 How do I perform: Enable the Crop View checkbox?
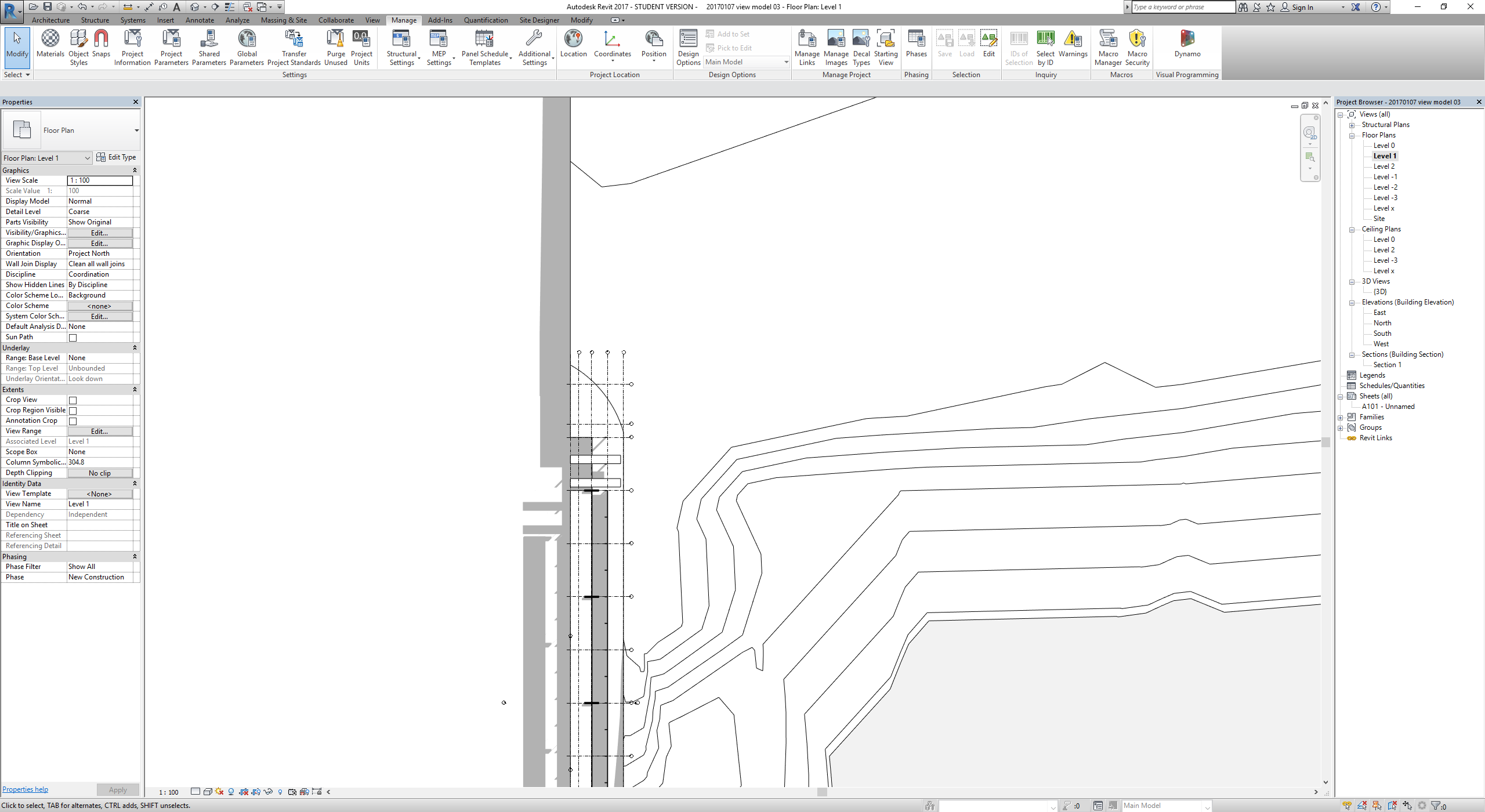73,400
